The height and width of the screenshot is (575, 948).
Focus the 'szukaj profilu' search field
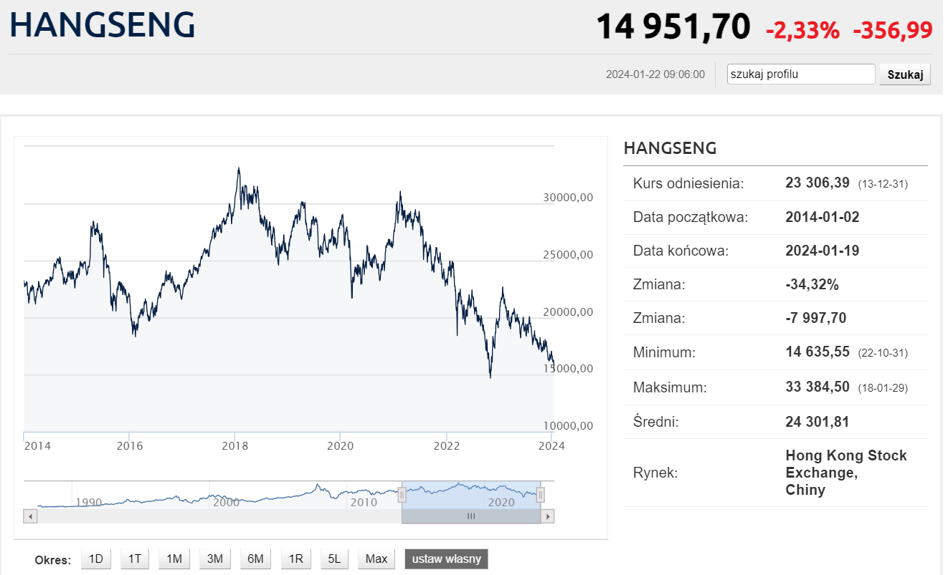(x=800, y=74)
